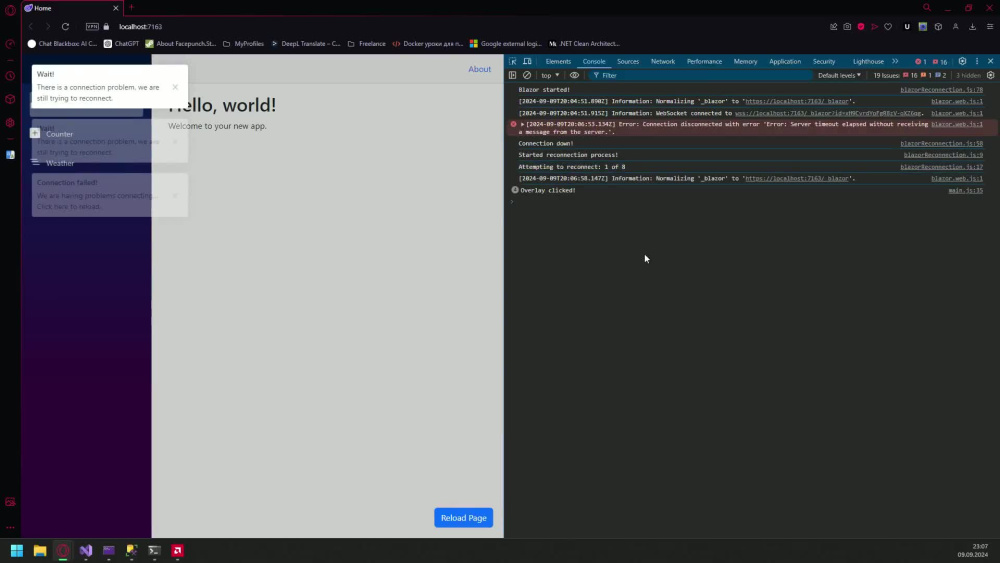
Task: Open the browser downloads icon
Action: point(973,27)
